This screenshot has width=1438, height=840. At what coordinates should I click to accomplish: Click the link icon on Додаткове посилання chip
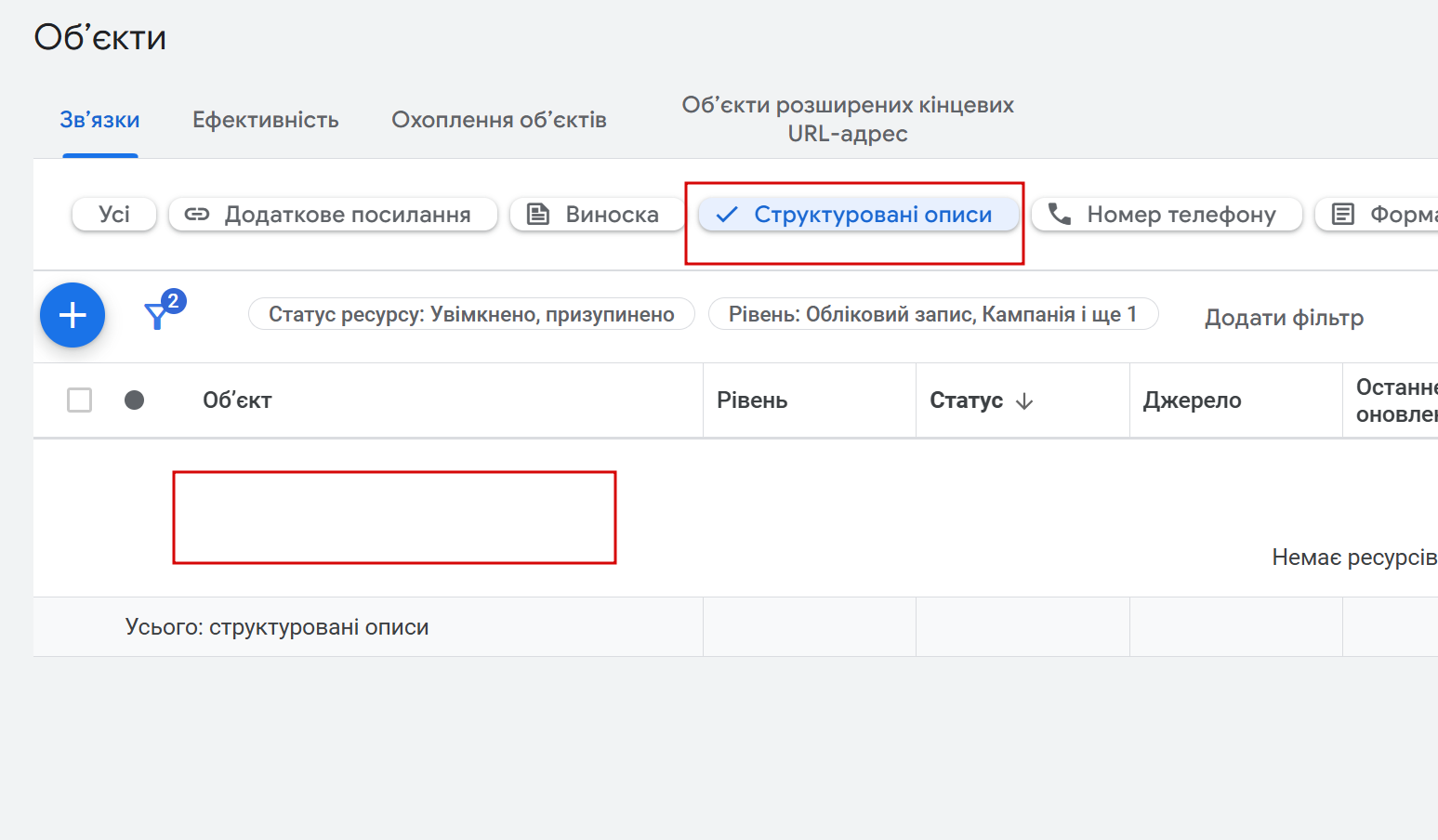click(197, 215)
